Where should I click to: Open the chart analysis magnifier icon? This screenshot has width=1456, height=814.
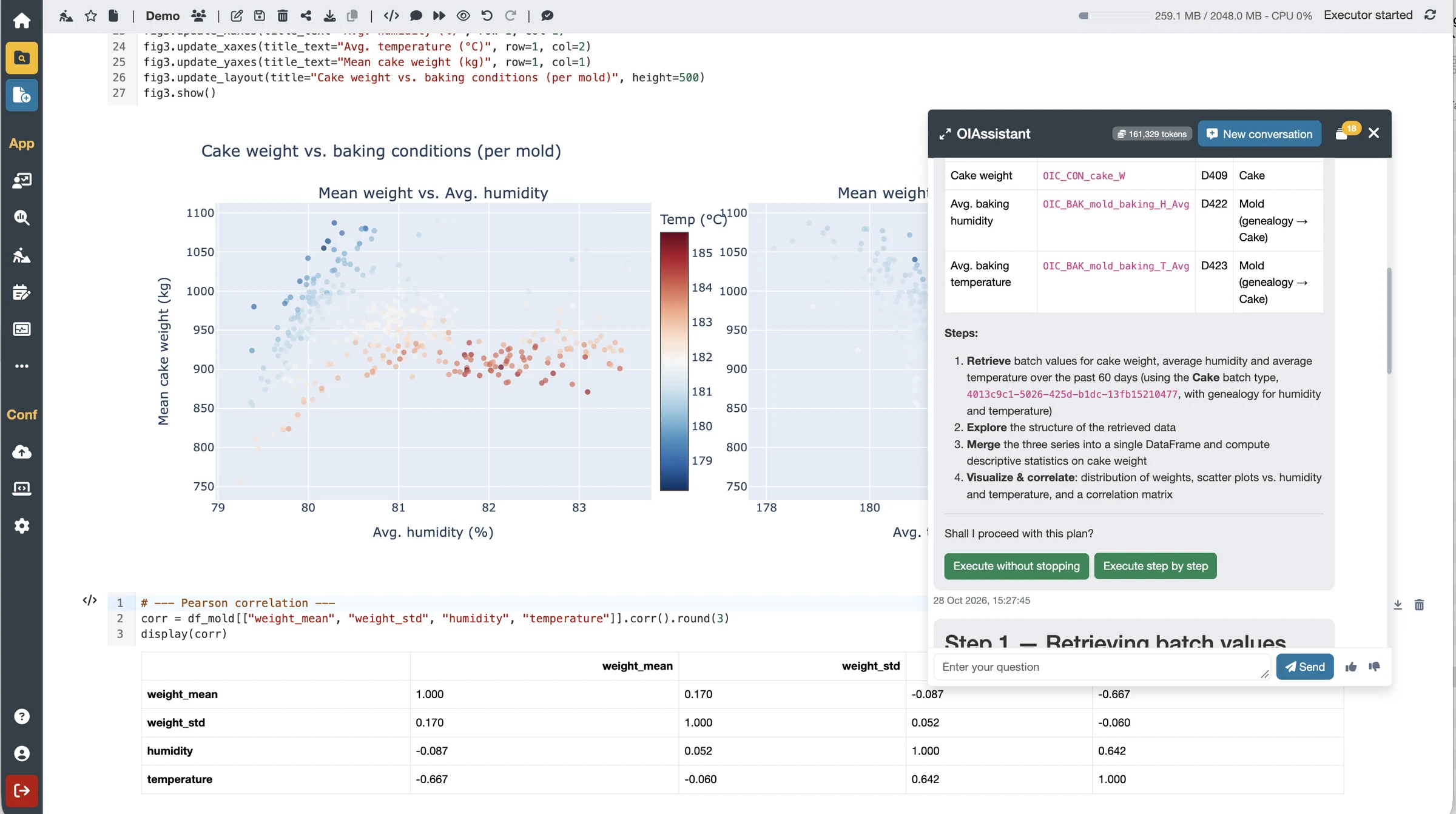coord(22,217)
